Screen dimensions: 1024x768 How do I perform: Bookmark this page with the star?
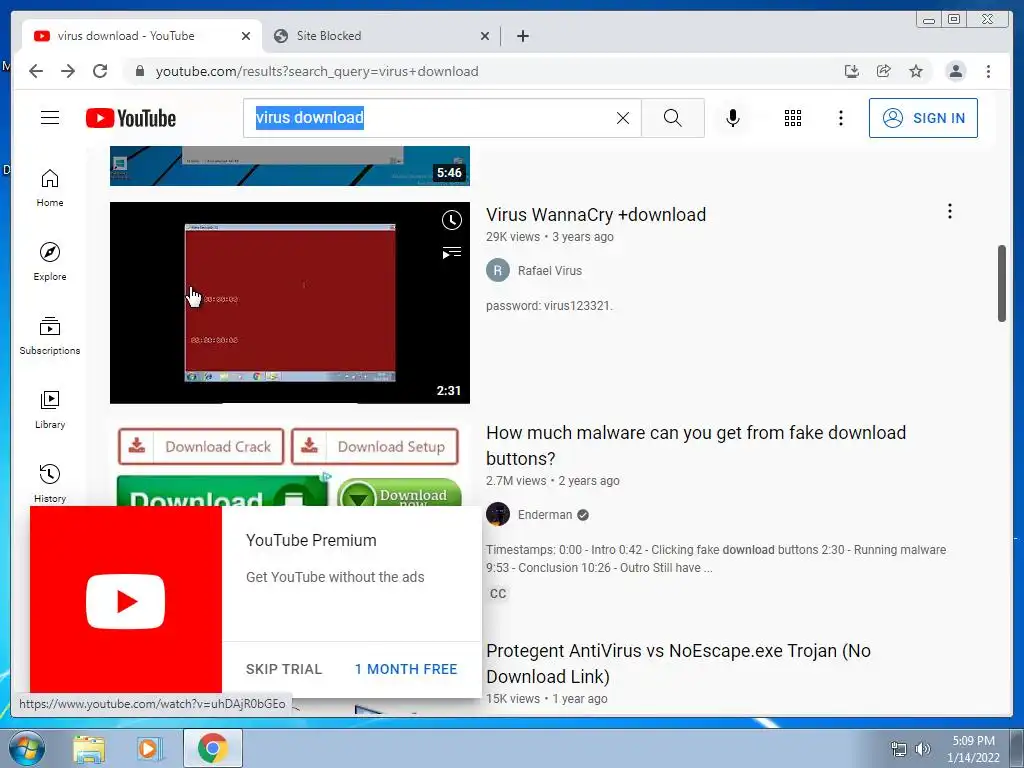(916, 71)
